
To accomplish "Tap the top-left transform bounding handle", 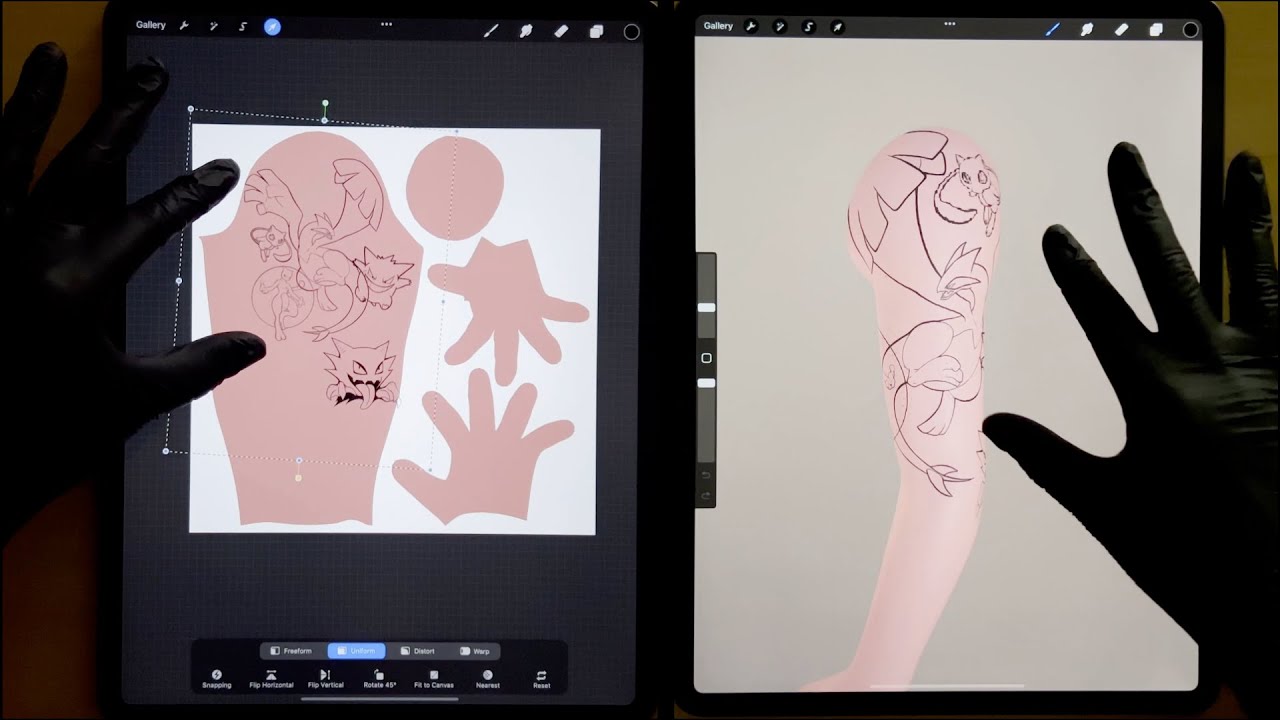I will [191, 109].
